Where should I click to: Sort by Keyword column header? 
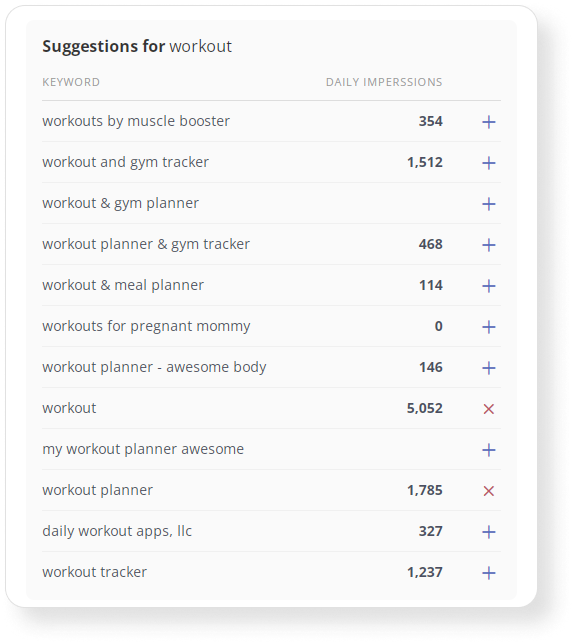click(x=71, y=82)
